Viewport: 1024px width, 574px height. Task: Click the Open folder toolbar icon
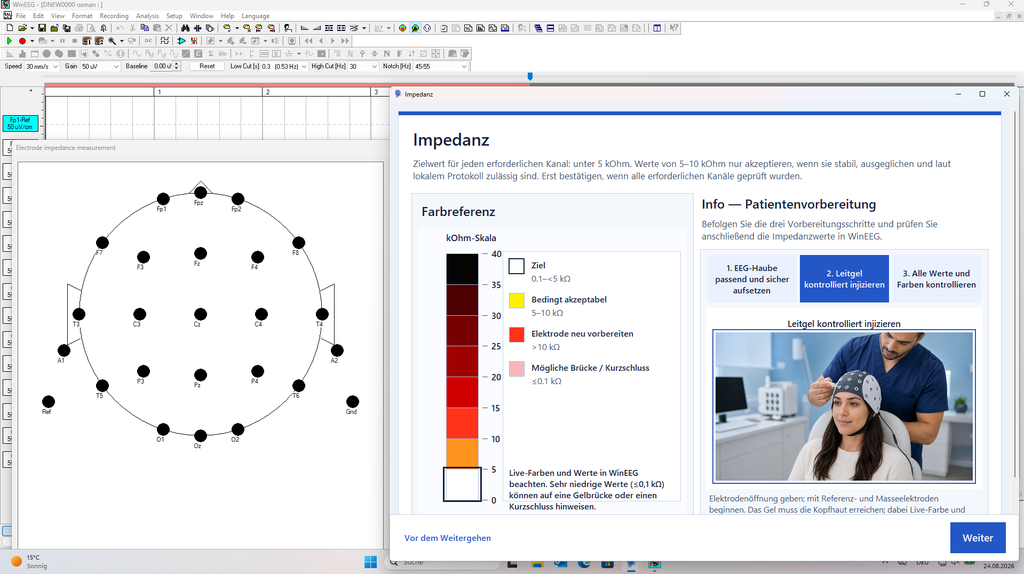[22, 28]
